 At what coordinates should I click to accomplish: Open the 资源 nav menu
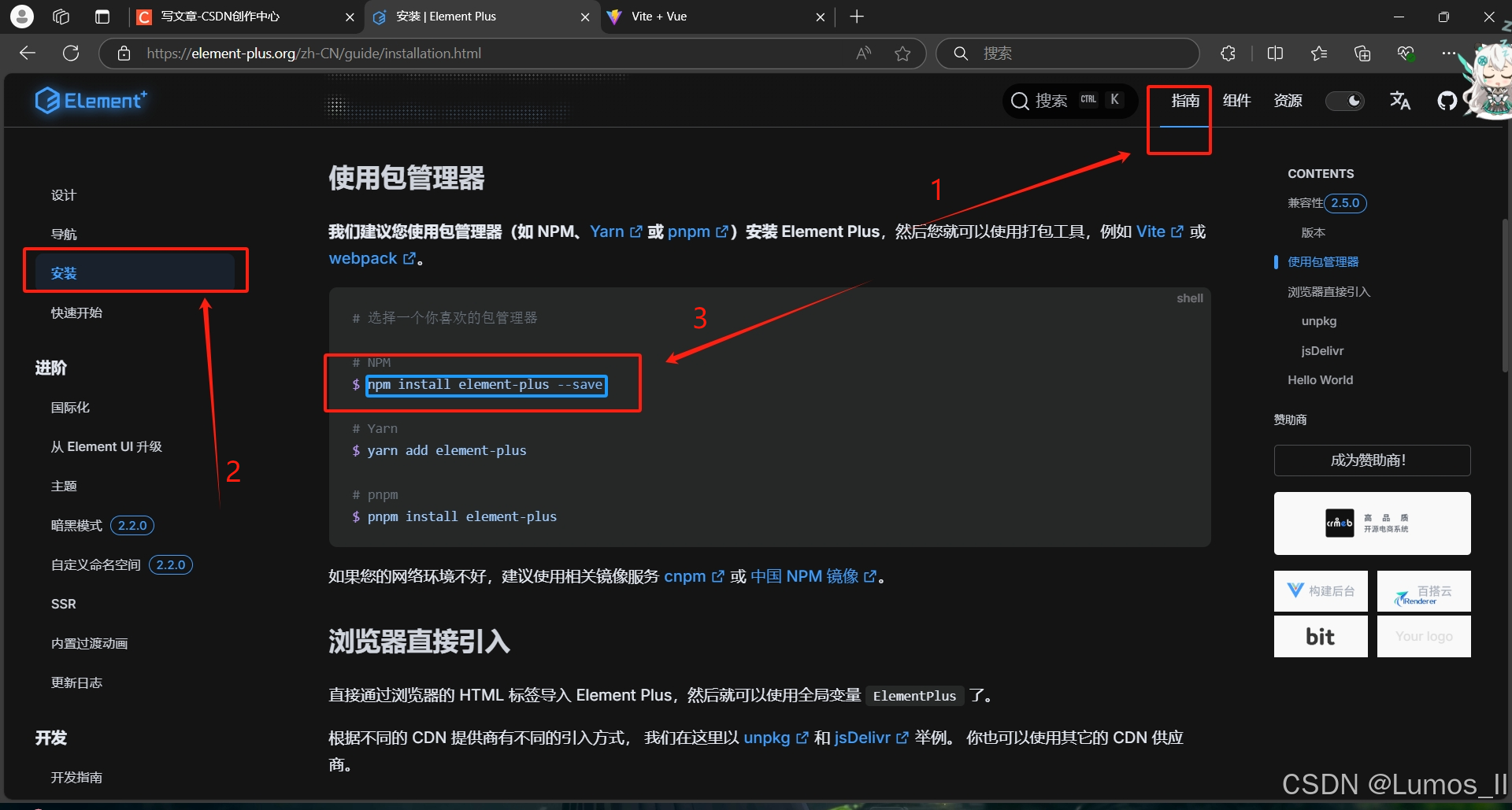[1288, 101]
